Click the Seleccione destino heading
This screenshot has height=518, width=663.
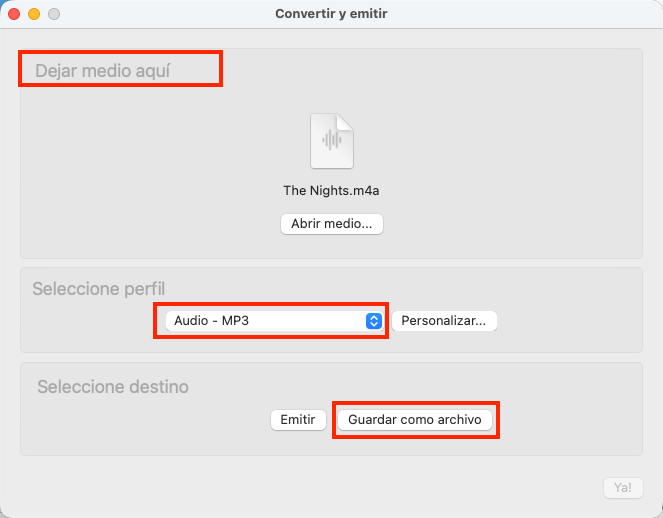click(112, 386)
